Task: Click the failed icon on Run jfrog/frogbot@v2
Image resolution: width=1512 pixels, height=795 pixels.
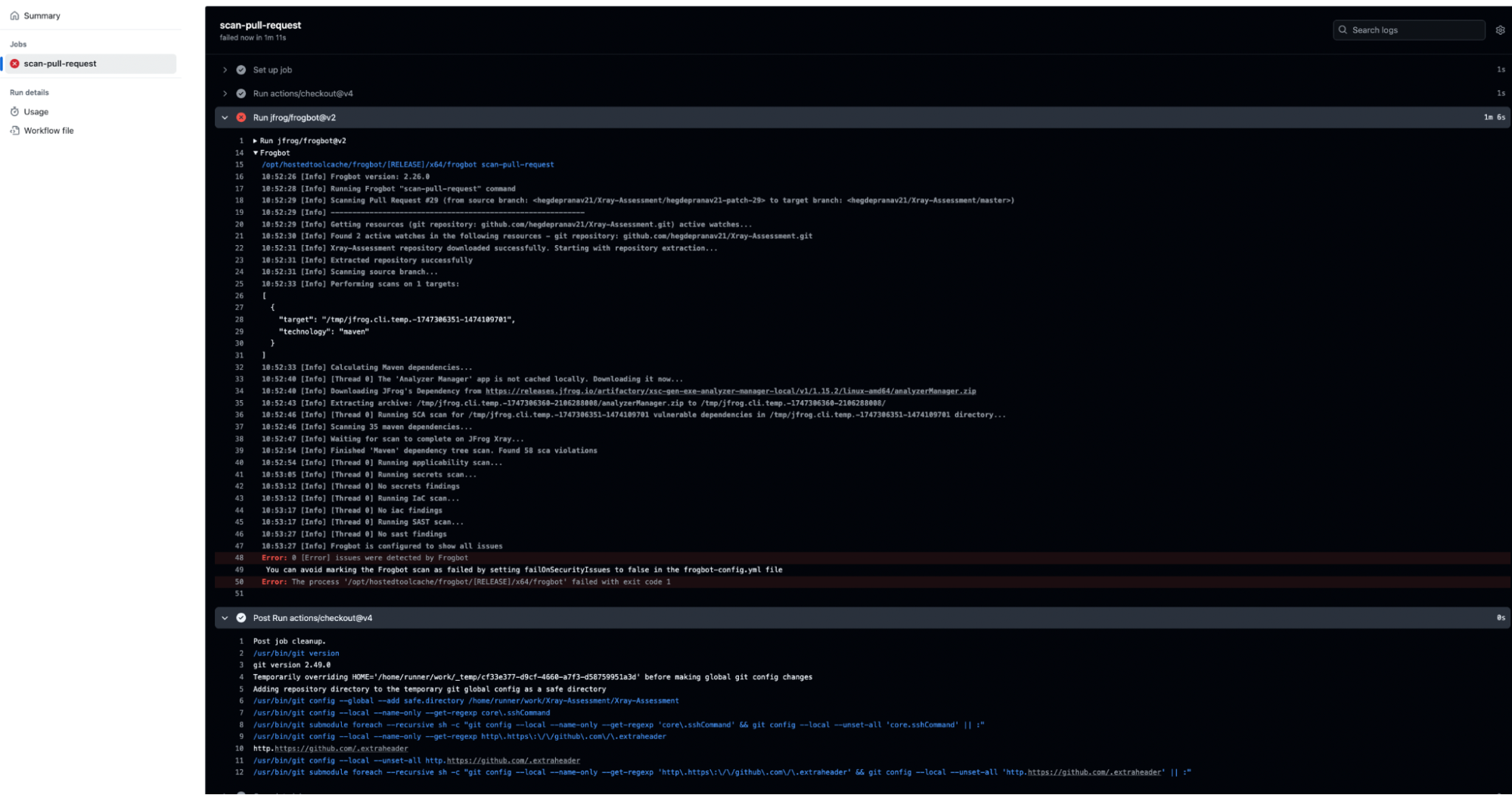Action: (x=241, y=117)
